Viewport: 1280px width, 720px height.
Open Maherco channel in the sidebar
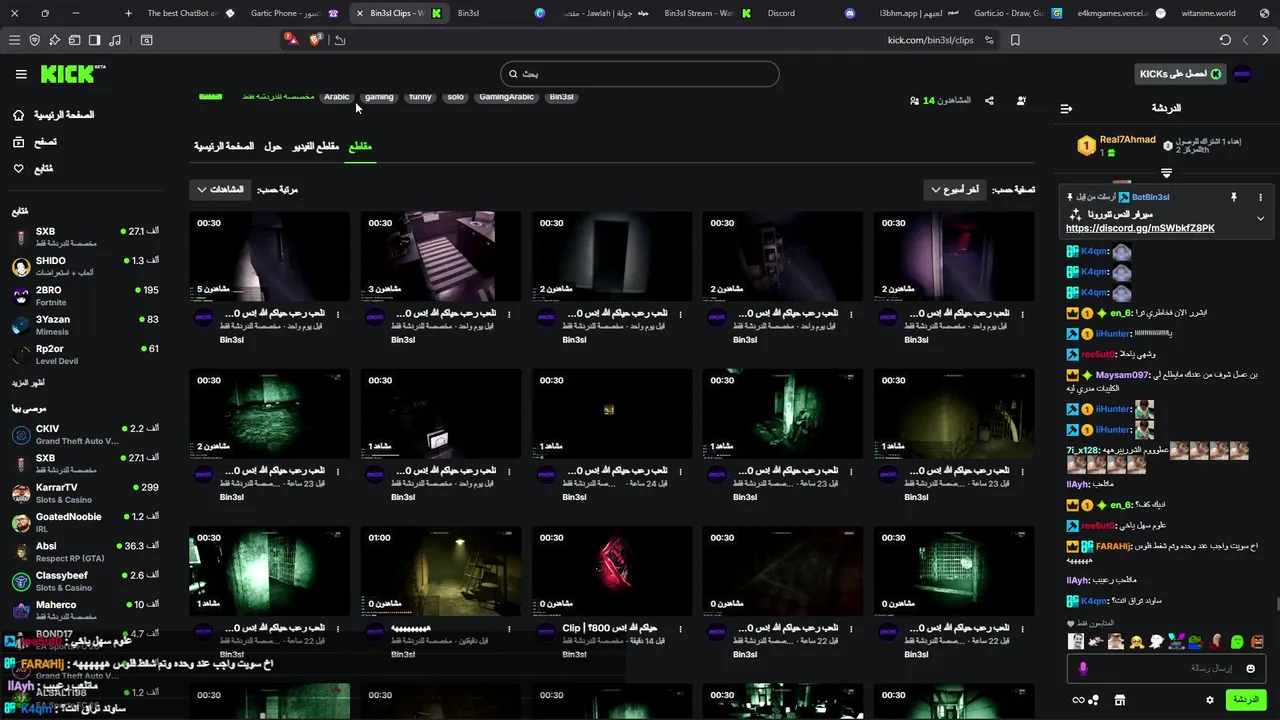coord(85,610)
